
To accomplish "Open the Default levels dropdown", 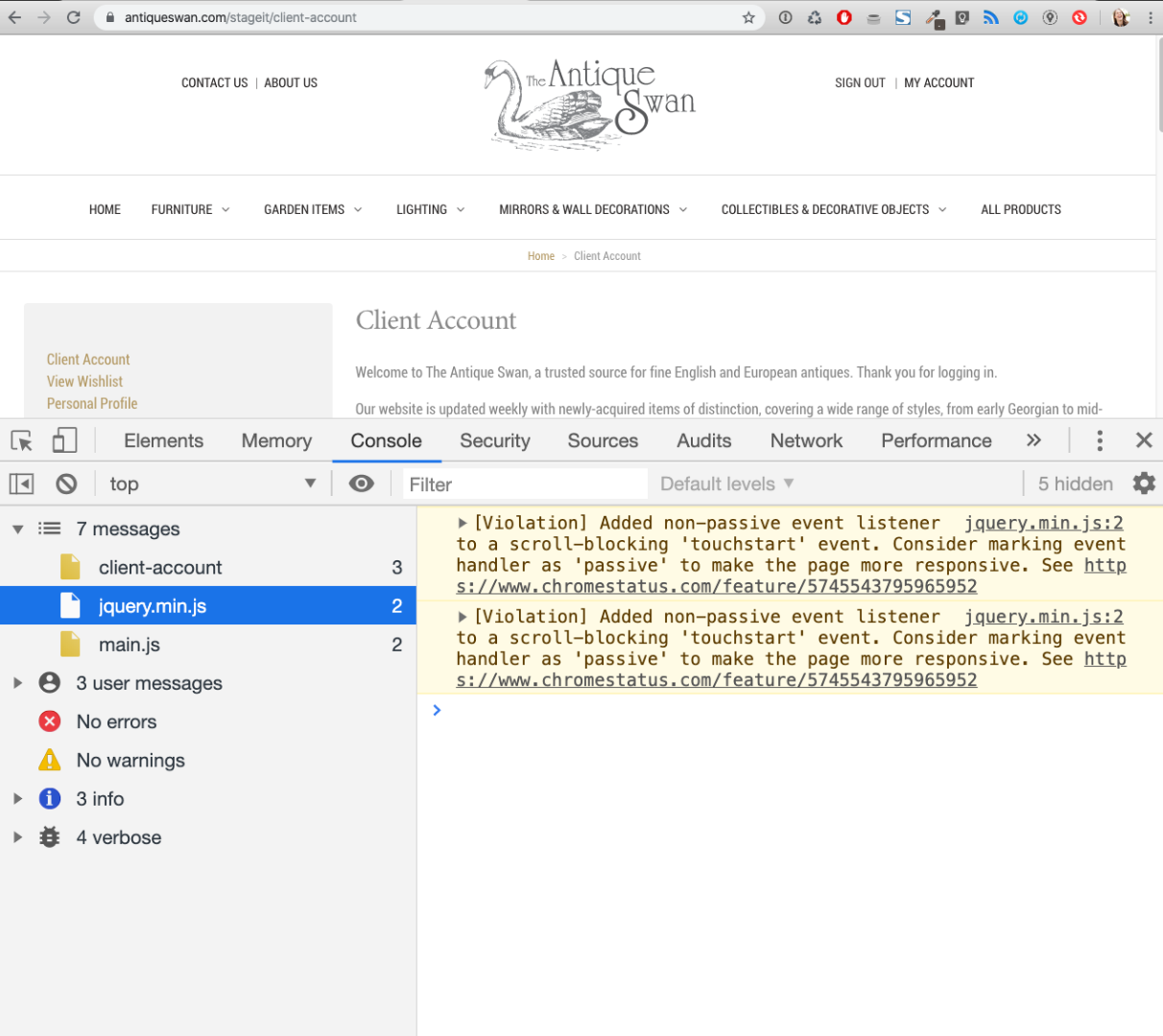I will tap(726, 483).
